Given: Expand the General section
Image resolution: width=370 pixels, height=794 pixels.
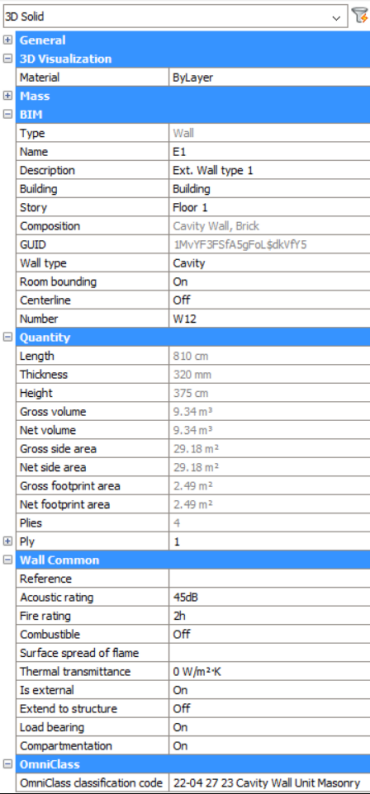Looking at the screenshot, I should tap(8, 40).
